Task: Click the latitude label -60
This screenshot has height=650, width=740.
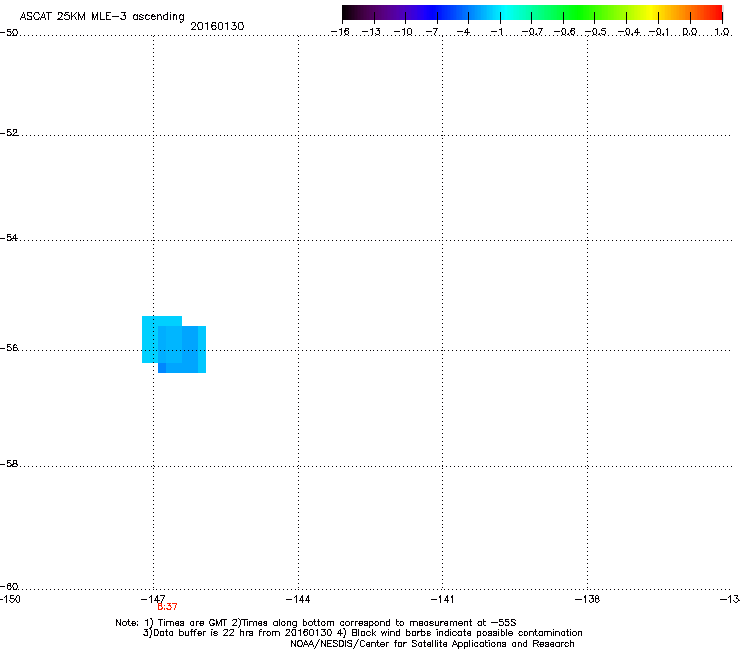Action: click(9, 587)
